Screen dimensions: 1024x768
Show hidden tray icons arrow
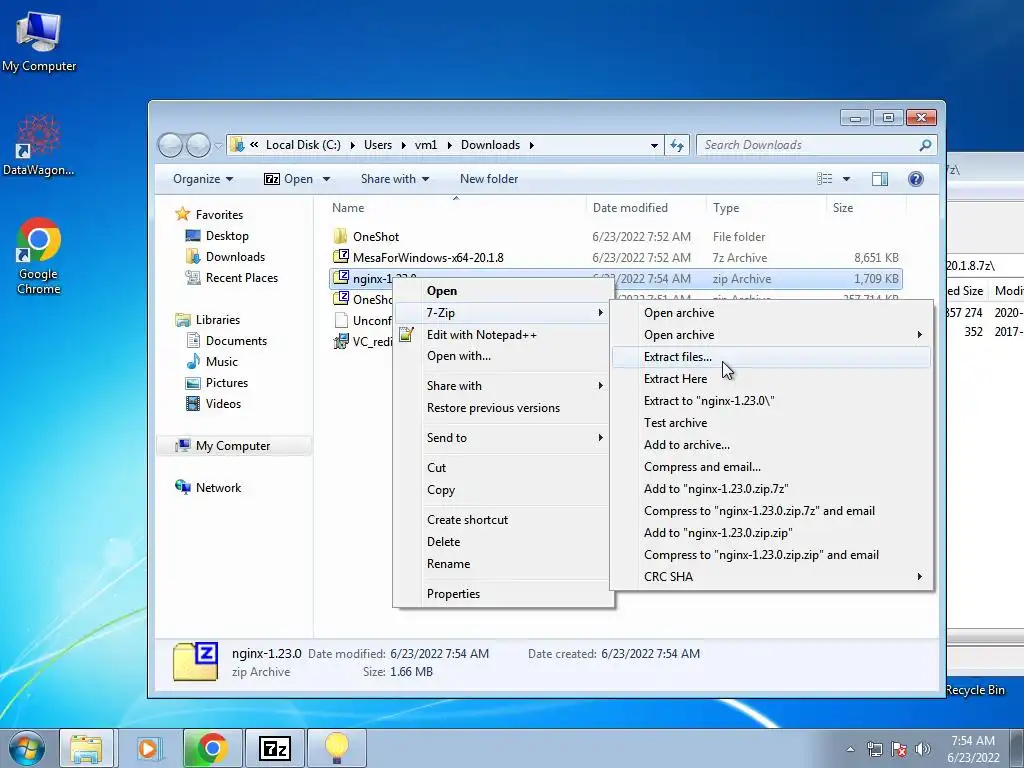[x=850, y=749]
